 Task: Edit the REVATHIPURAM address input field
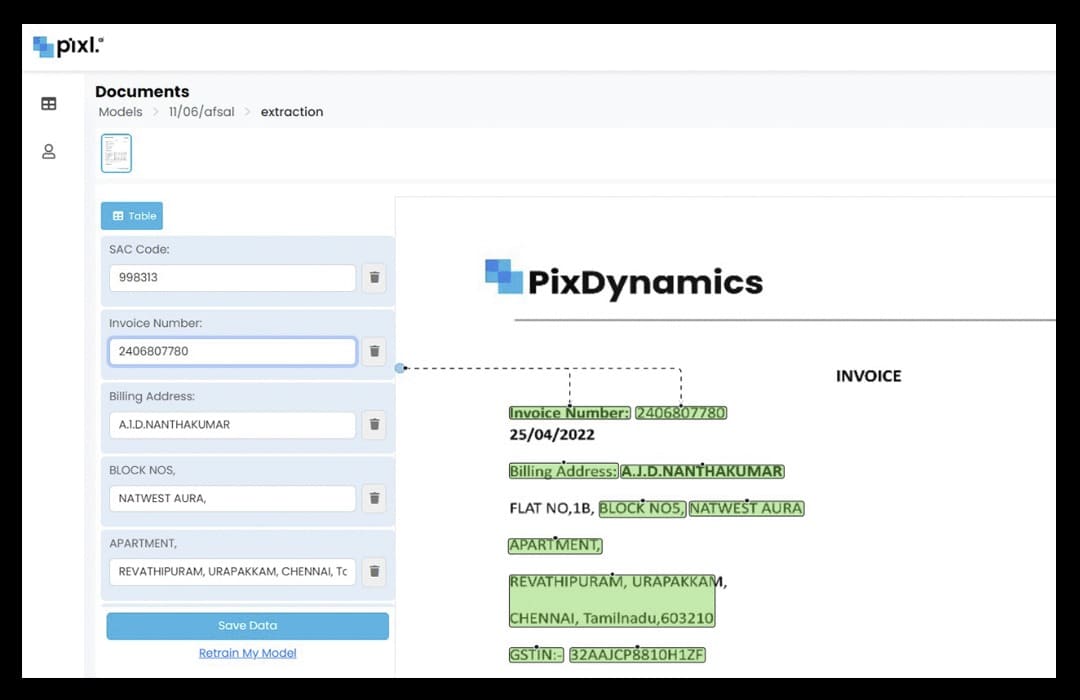[x=233, y=571]
